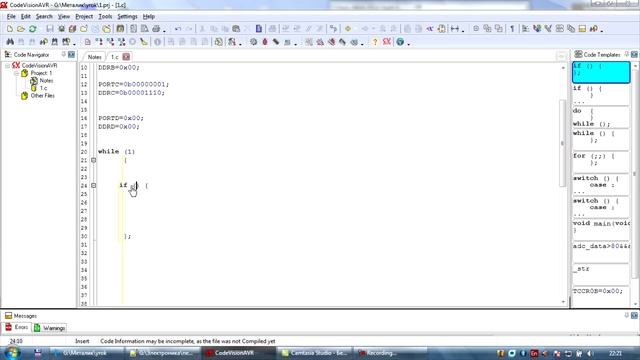Open dropdown arrow at end of top-right toolbar
The height and width of the screenshot is (360, 640).
[x=602, y=31]
